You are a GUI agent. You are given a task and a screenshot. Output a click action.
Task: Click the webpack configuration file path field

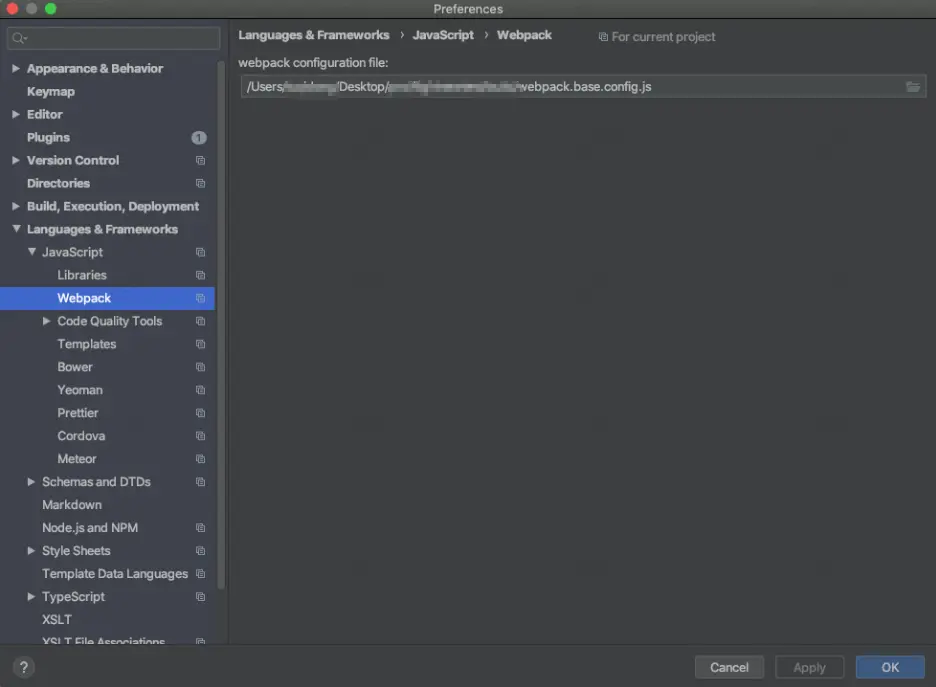583,87
